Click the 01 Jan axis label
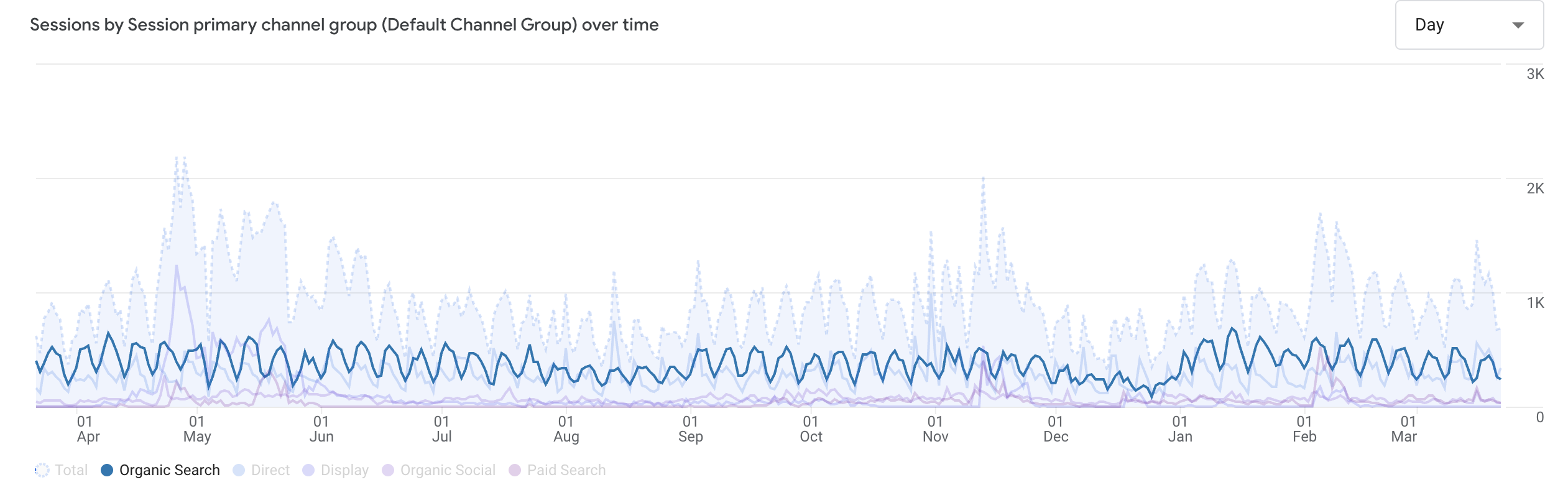 tap(1180, 429)
